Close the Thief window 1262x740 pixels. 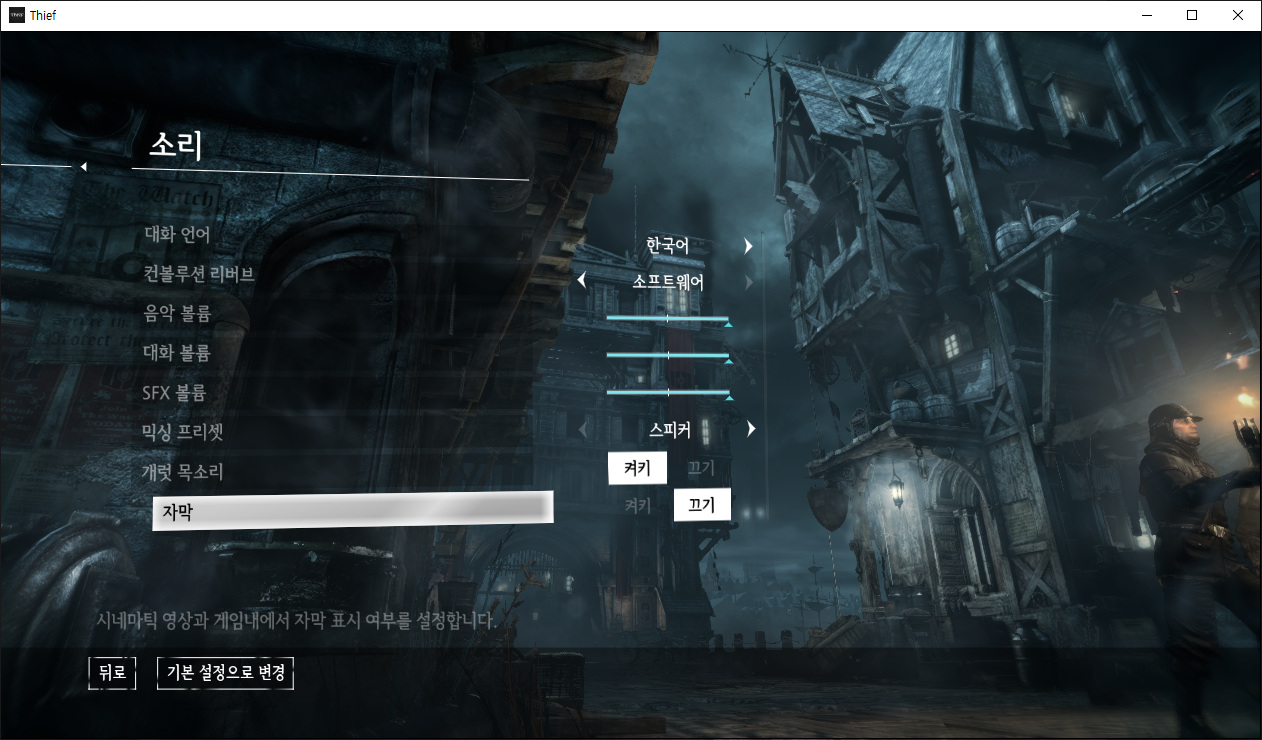pos(1238,15)
